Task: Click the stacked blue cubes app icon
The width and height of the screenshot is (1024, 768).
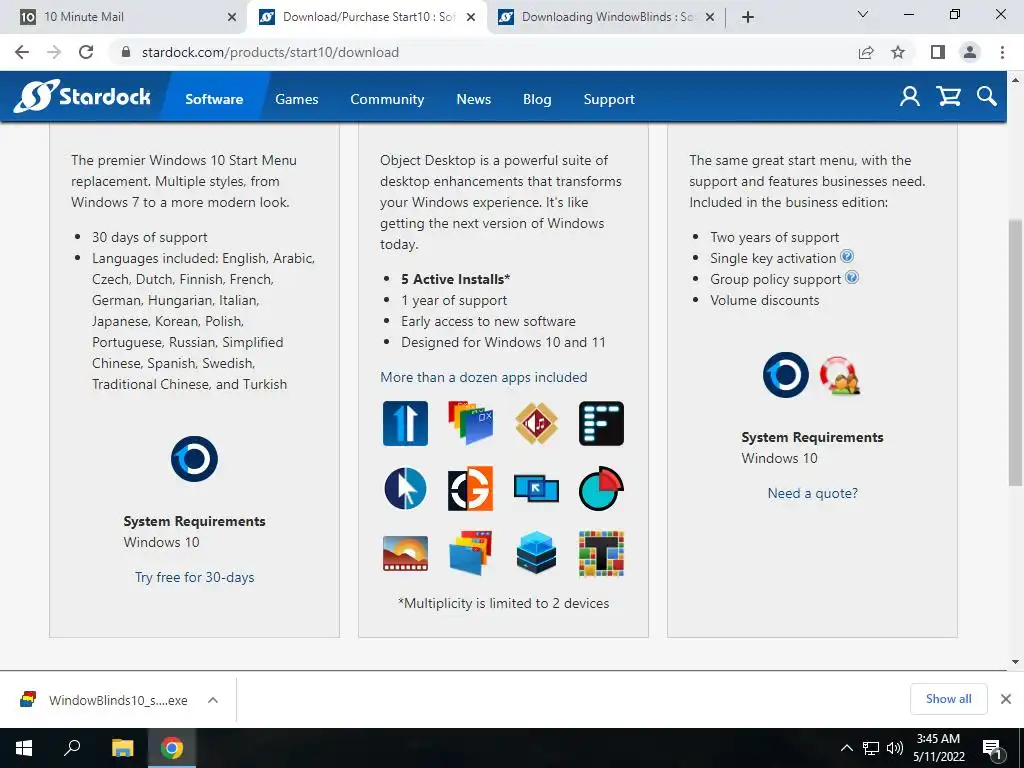Action: click(x=536, y=554)
